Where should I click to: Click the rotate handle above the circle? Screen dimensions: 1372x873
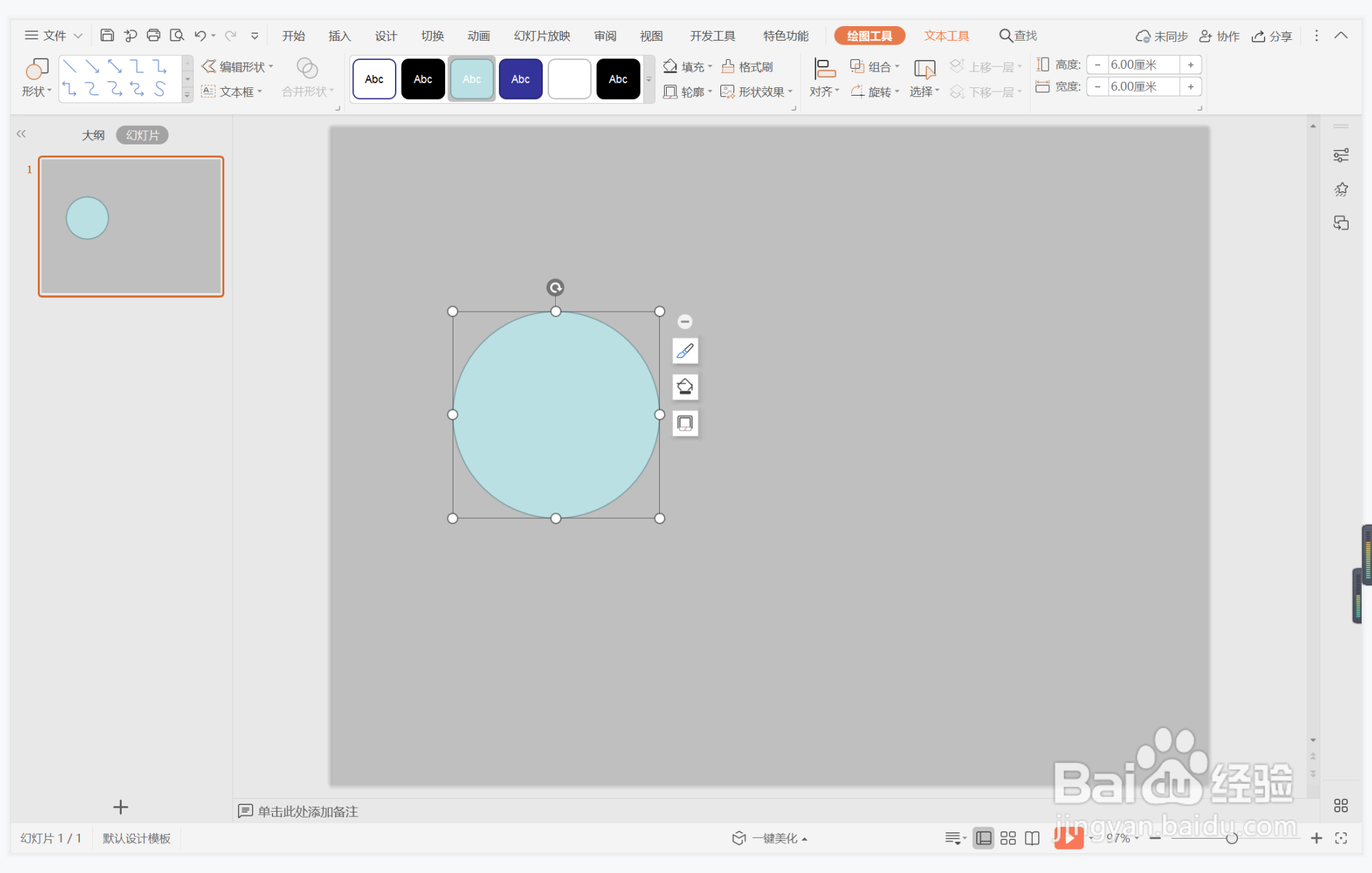click(555, 288)
